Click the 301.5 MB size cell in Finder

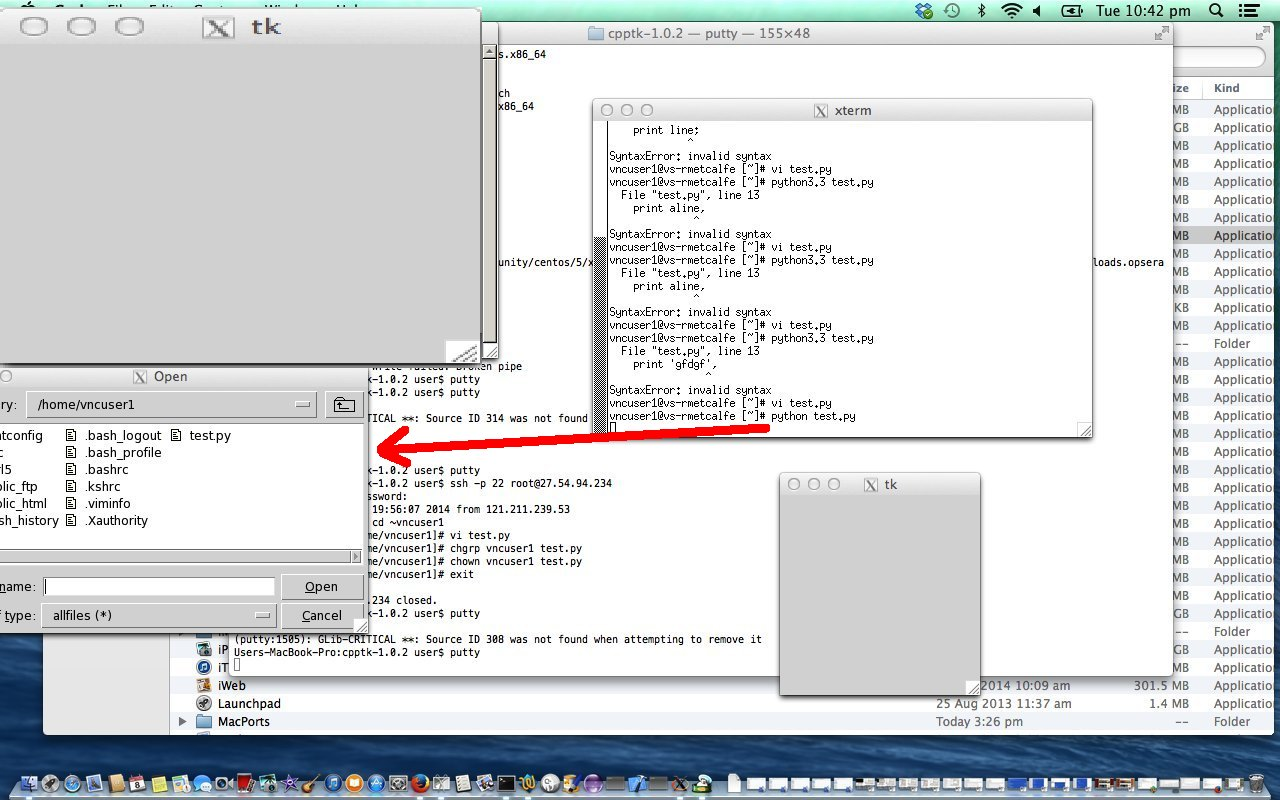point(1161,686)
